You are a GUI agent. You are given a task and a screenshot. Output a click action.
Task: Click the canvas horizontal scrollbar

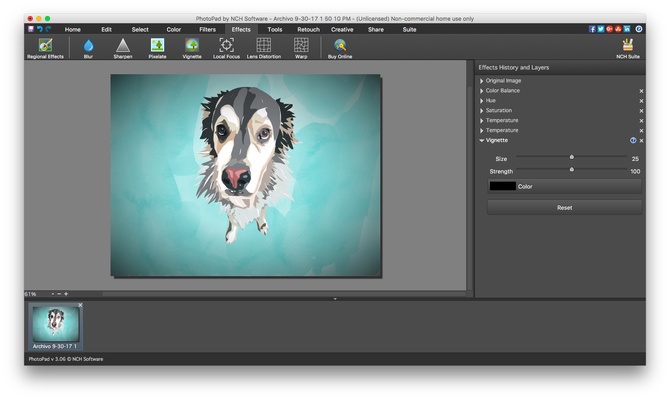click(x=284, y=294)
